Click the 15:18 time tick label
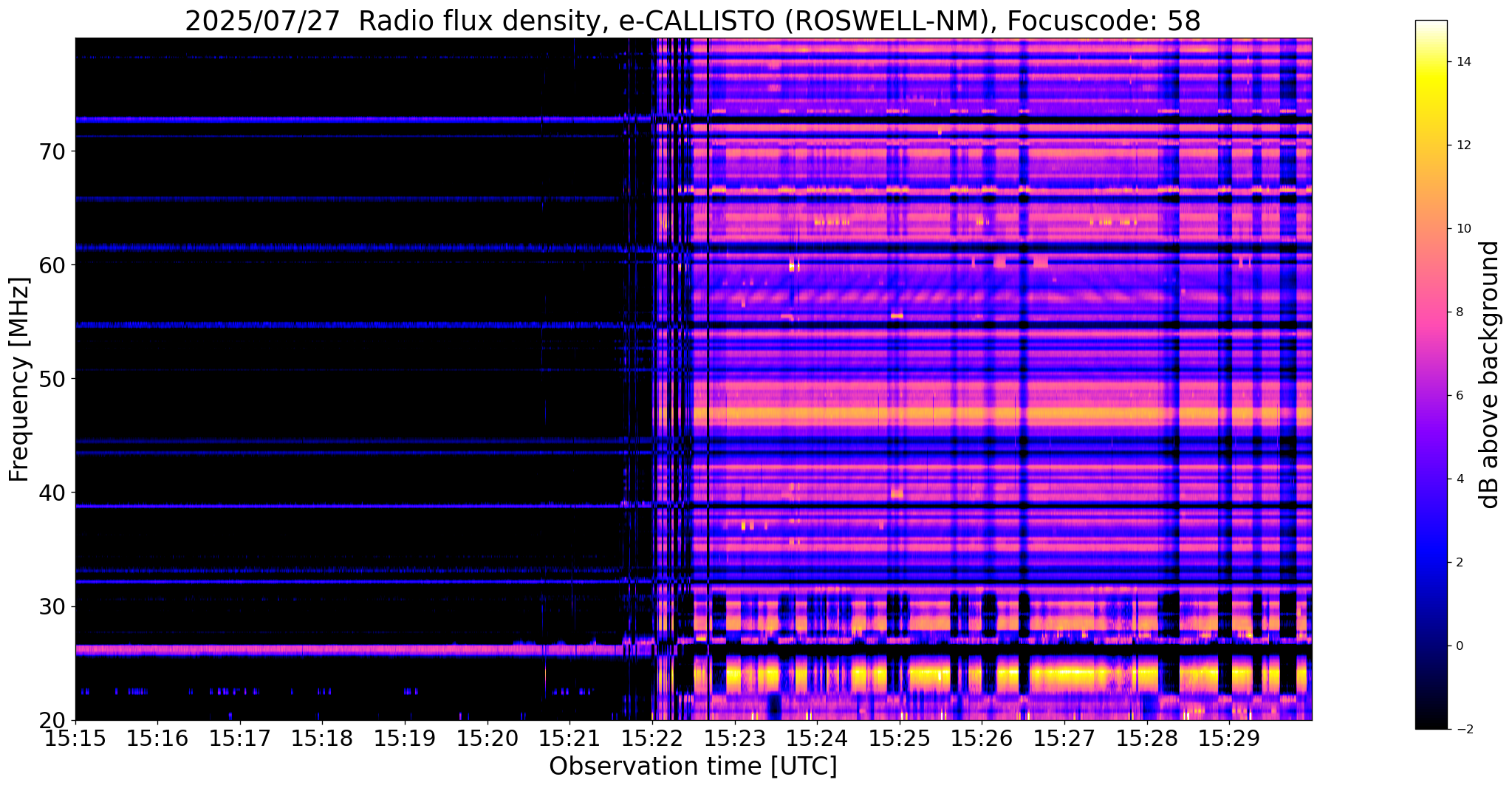Image resolution: width=1512 pixels, height=788 pixels. [x=322, y=738]
